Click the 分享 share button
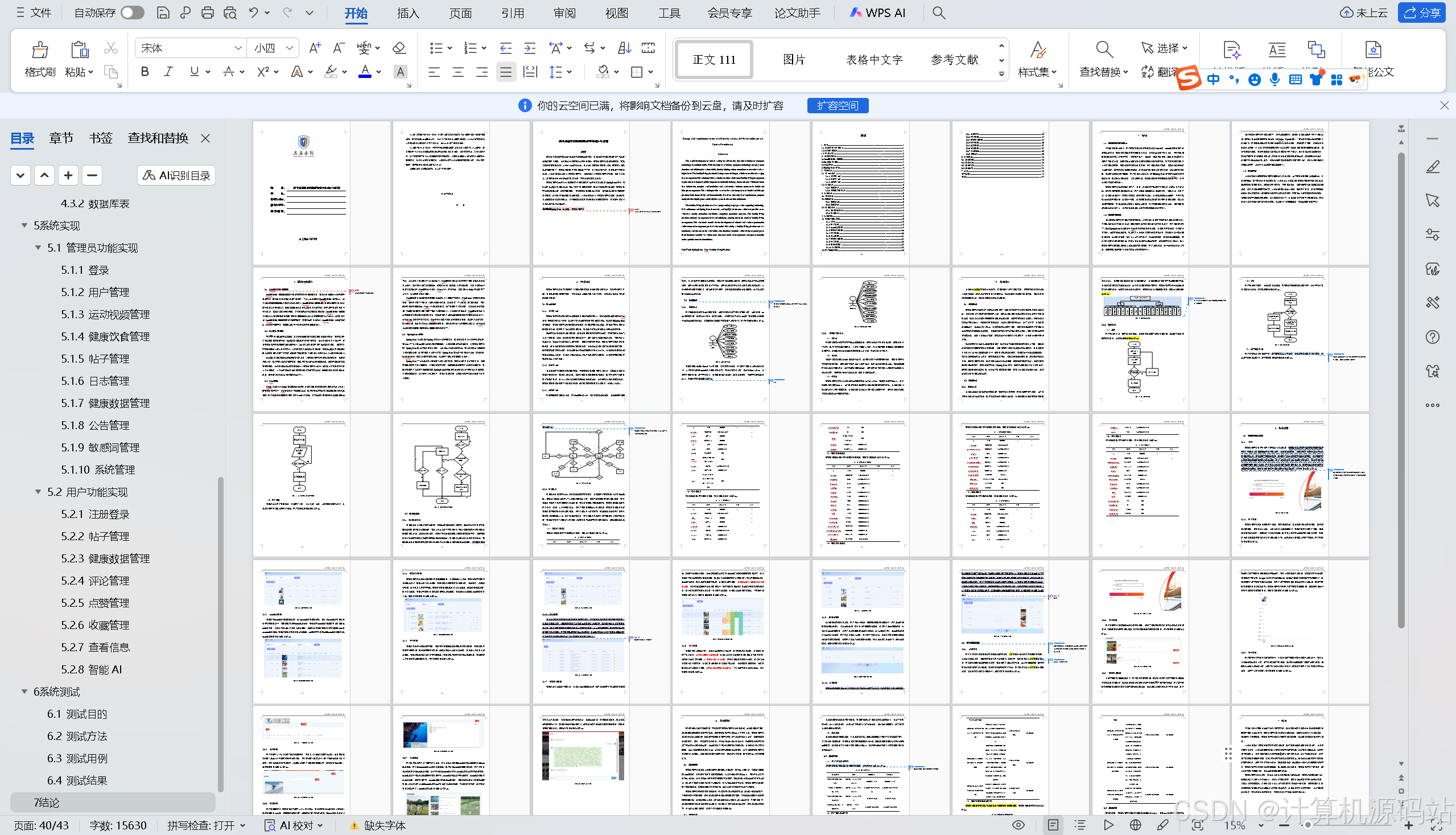The image size is (1456, 835). pyautogui.click(x=1422, y=13)
